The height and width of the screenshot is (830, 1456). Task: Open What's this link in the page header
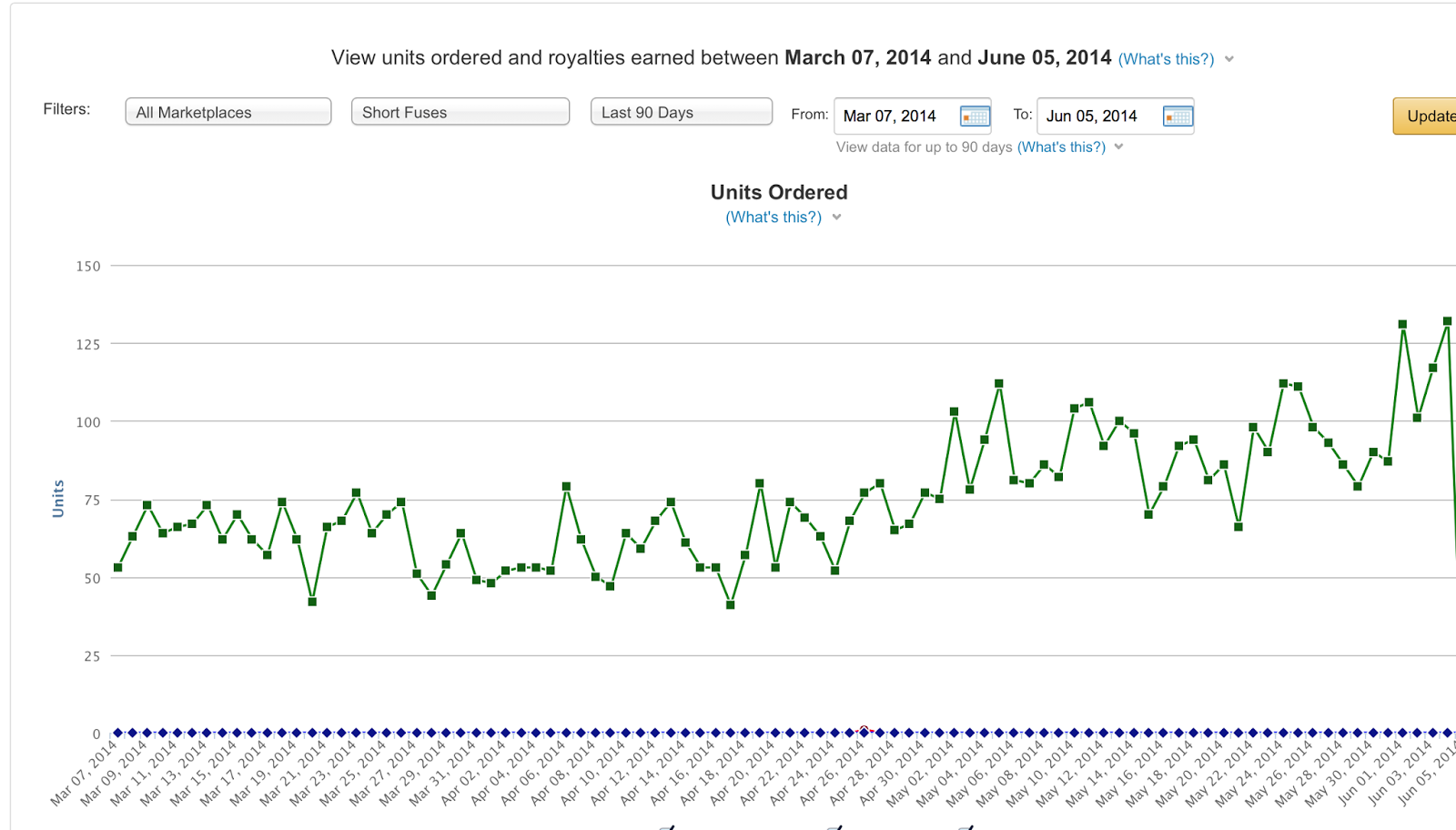point(1166,59)
